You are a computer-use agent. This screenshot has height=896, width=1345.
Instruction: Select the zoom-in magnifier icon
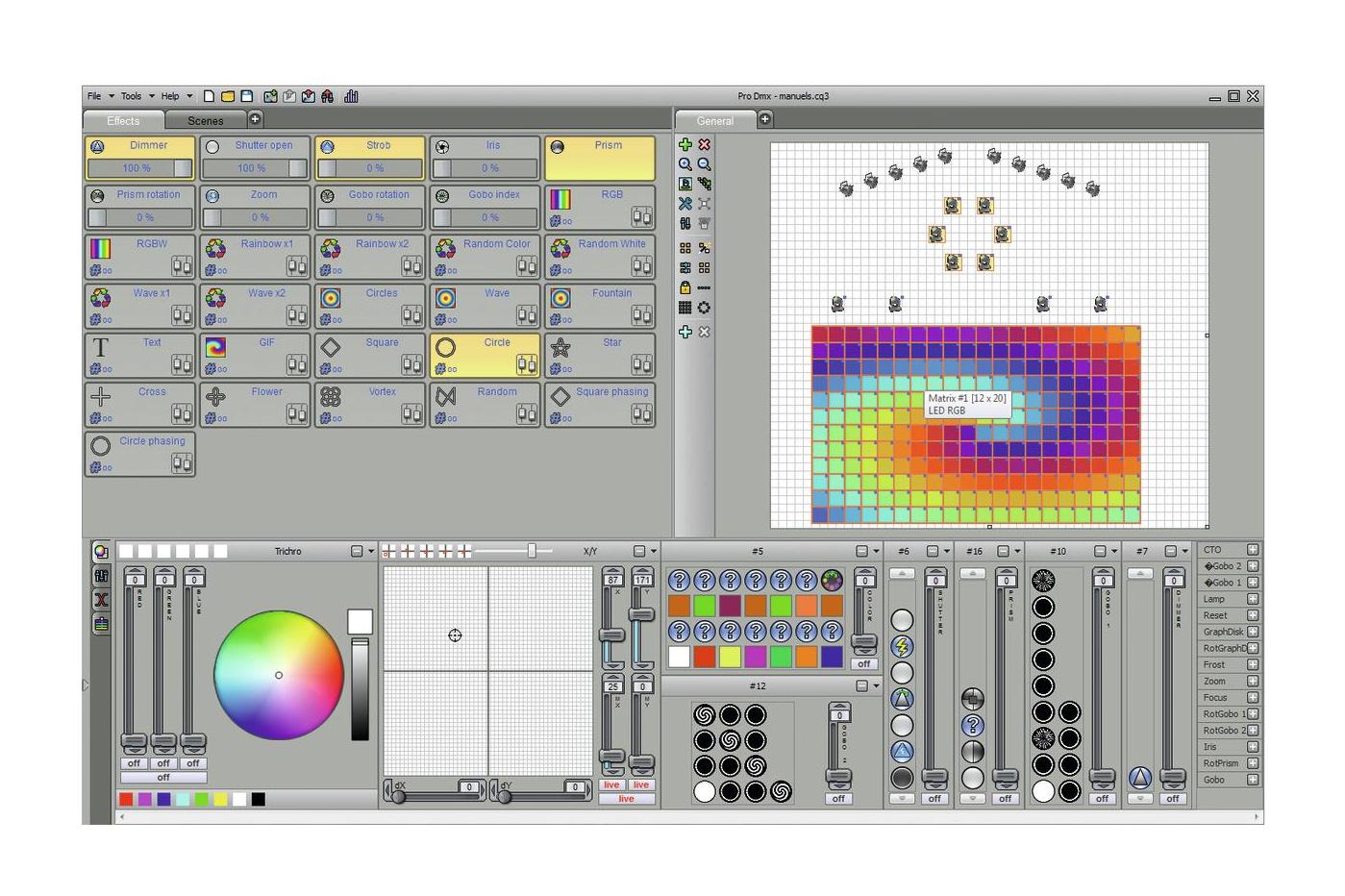coord(685,164)
